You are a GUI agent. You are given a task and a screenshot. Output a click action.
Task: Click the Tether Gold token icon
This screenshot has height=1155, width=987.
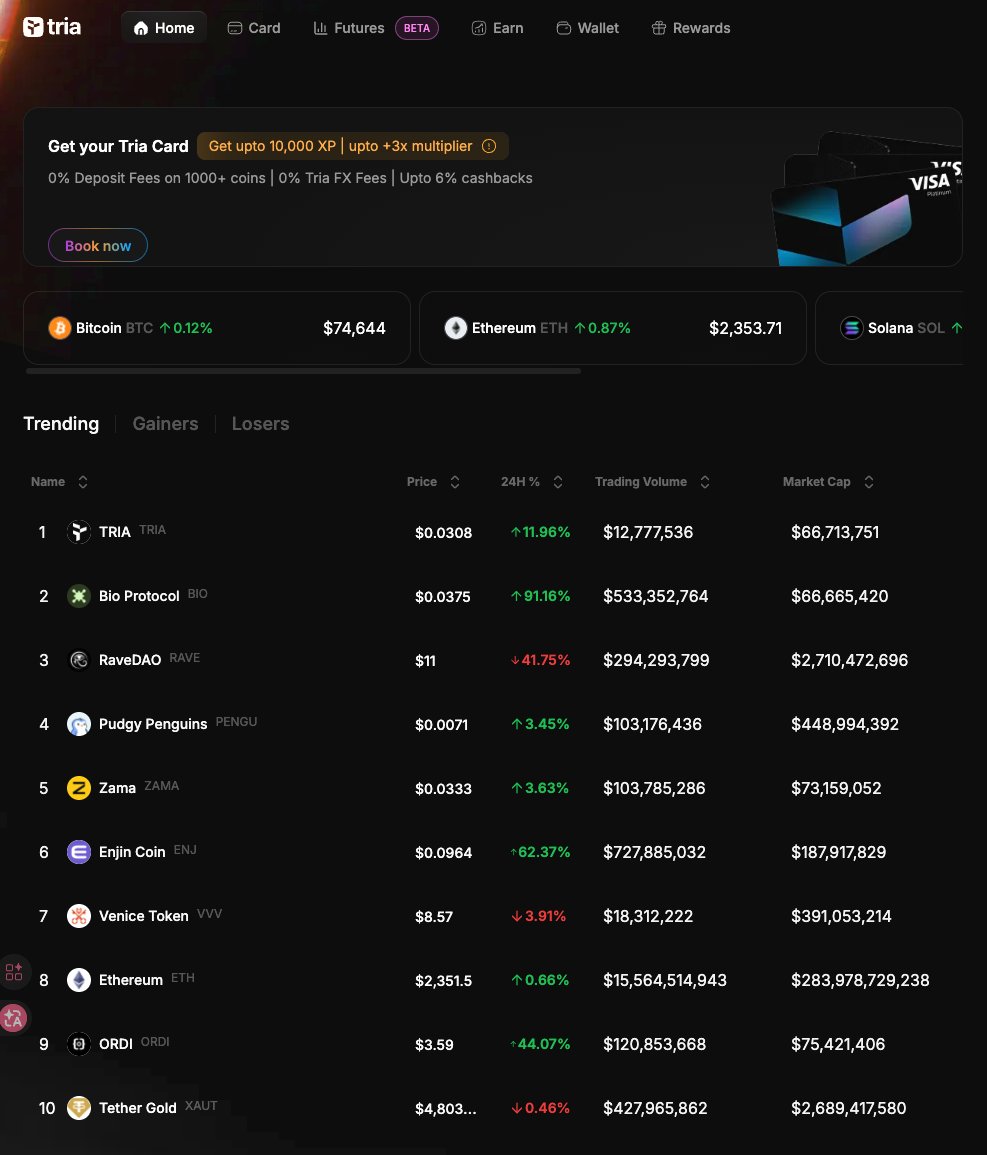pos(79,1108)
